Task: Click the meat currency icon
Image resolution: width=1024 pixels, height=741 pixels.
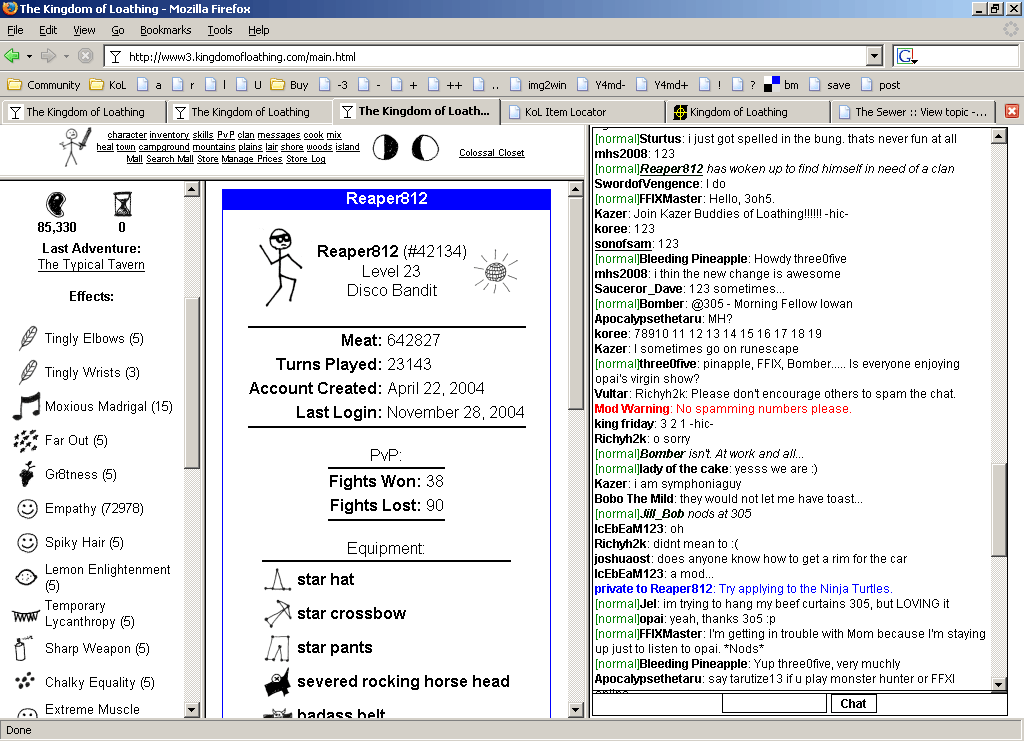Action: coord(56,204)
